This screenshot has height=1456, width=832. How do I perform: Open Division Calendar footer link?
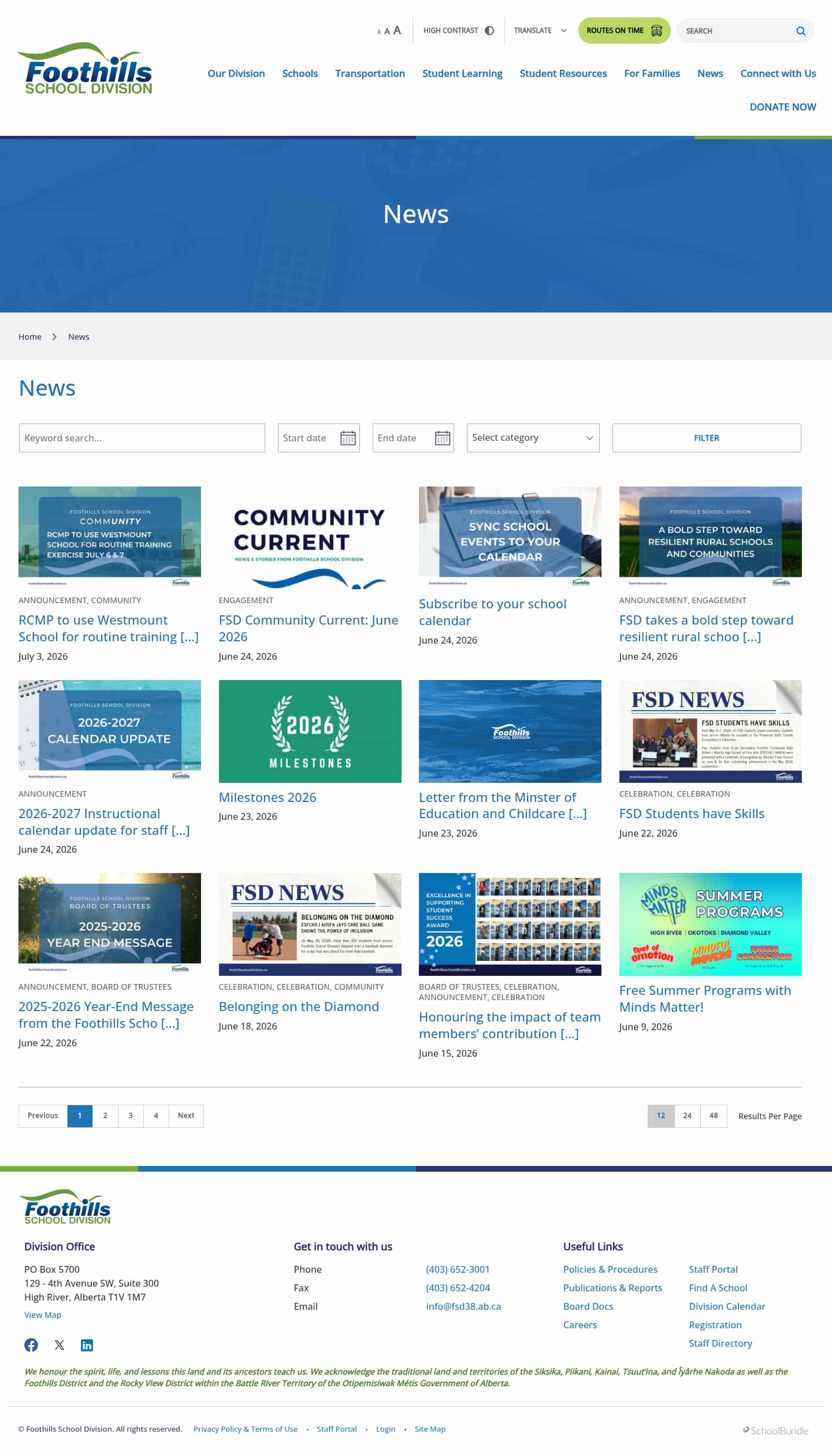[727, 1306]
